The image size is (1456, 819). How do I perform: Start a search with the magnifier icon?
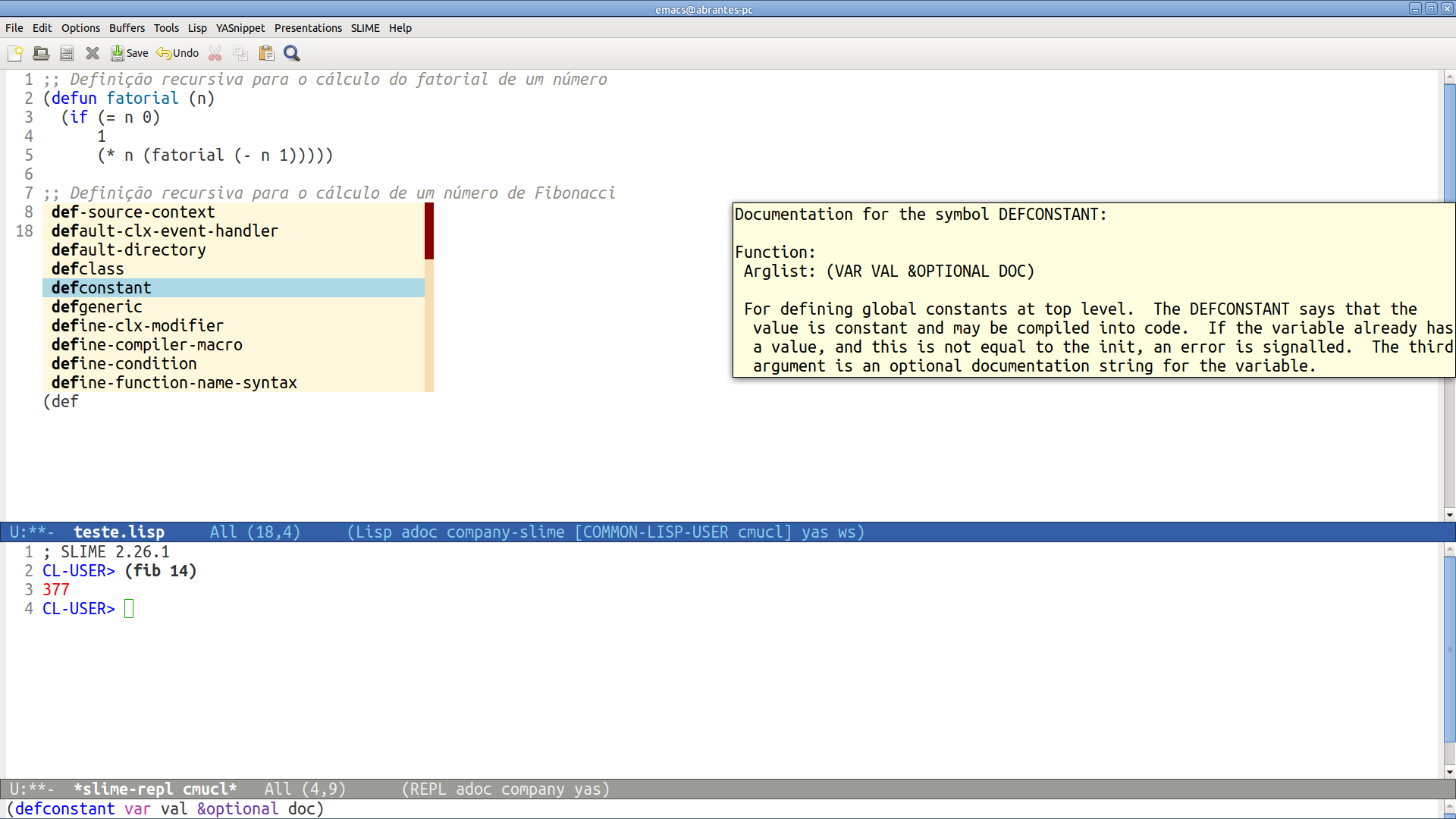coord(291,53)
